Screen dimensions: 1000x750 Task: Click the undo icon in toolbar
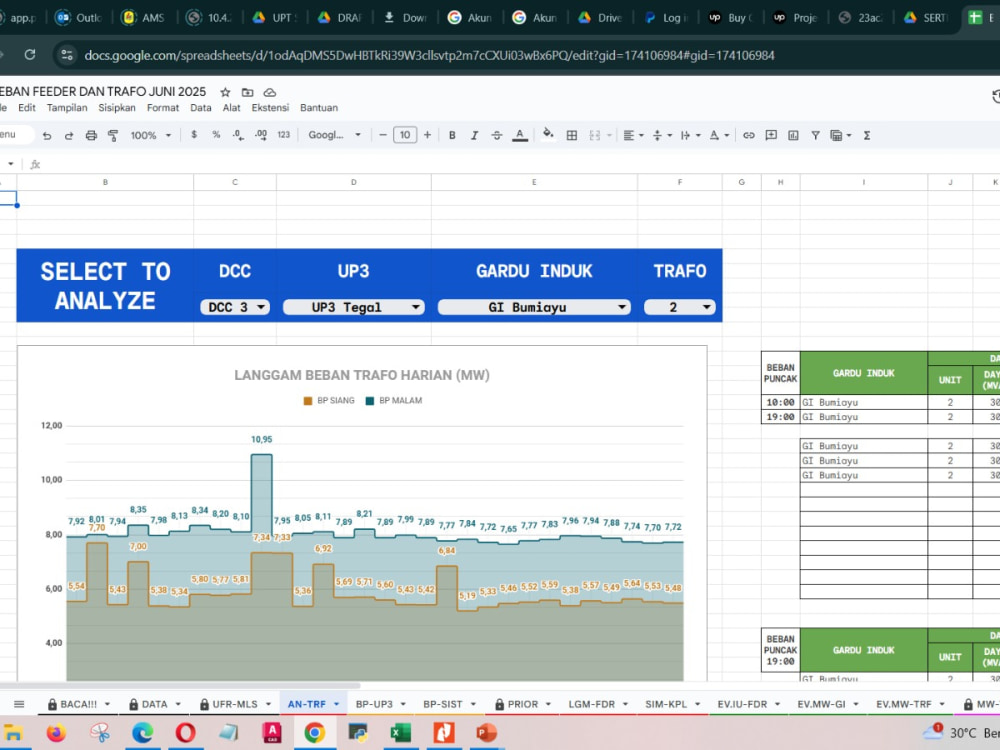(x=47, y=135)
